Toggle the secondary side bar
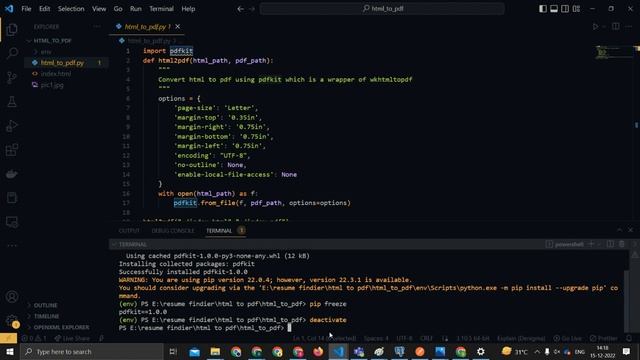The width and height of the screenshot is (640, 360). [x=565, y=9]
